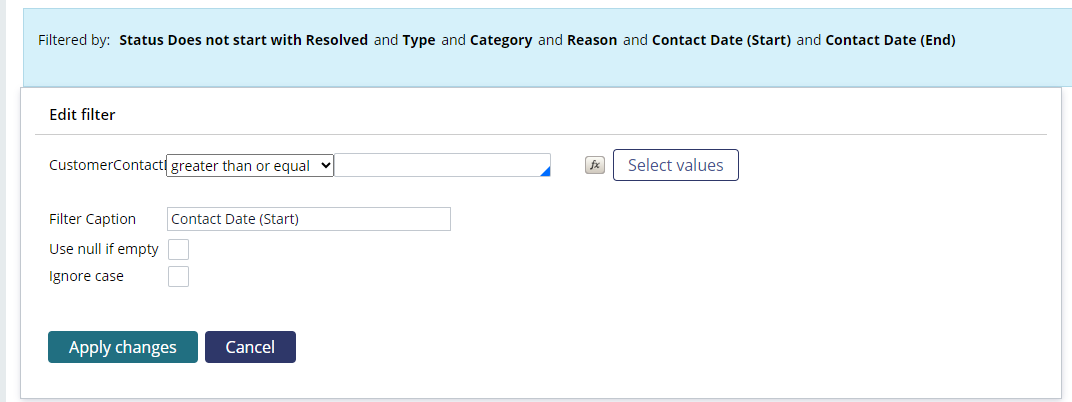Screen dimensions: 1072x402
Task: Open the Category filter link
Action: pyautogui.click(x=501, y=40)
